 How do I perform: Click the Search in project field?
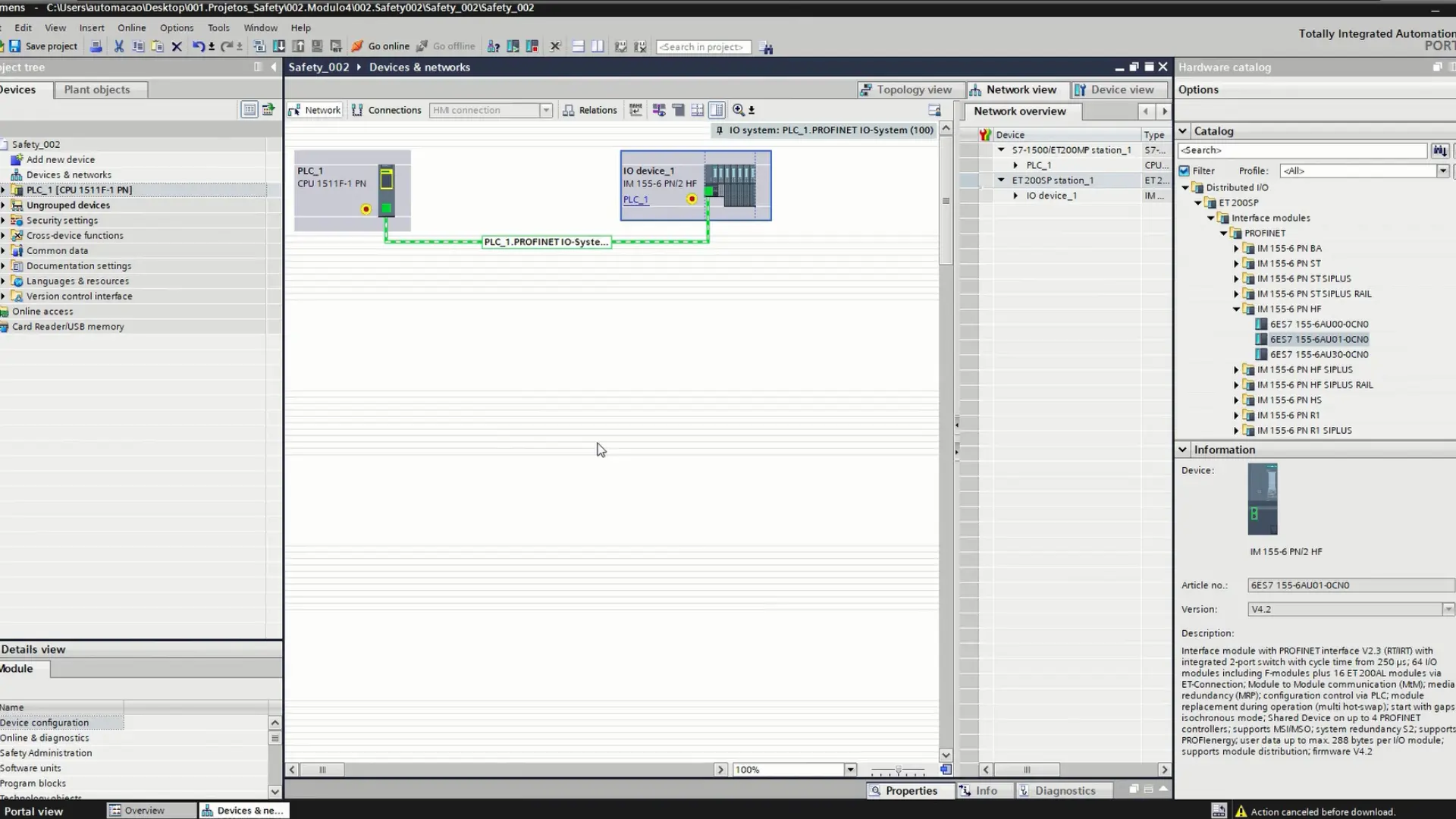point(703,47)
